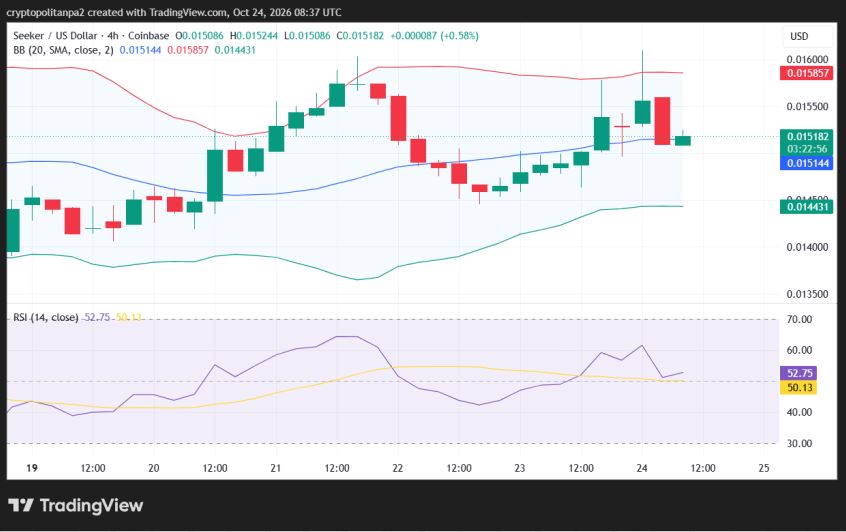
Task: Click the open value O0.015086 in header
Action: pos(199,36)
